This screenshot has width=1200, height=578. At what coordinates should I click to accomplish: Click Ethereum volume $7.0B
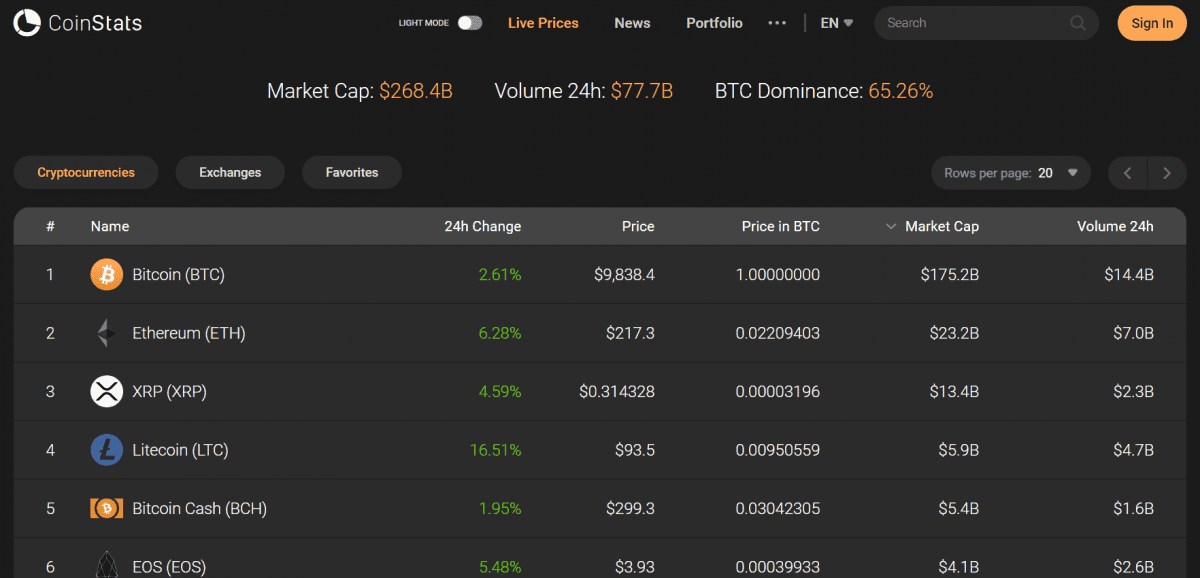coord(1133,333)
